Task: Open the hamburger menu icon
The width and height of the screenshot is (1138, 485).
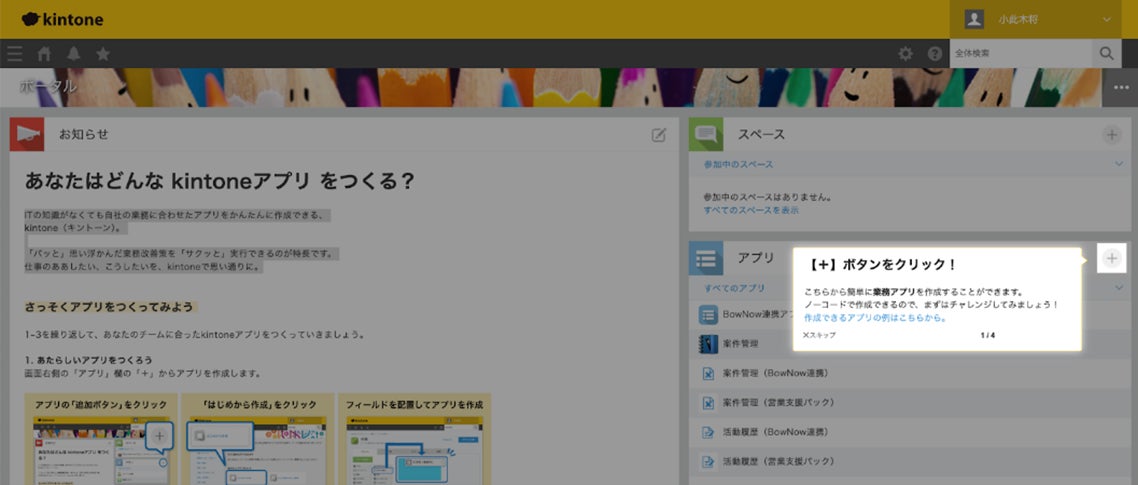Action: click(15, 54)
